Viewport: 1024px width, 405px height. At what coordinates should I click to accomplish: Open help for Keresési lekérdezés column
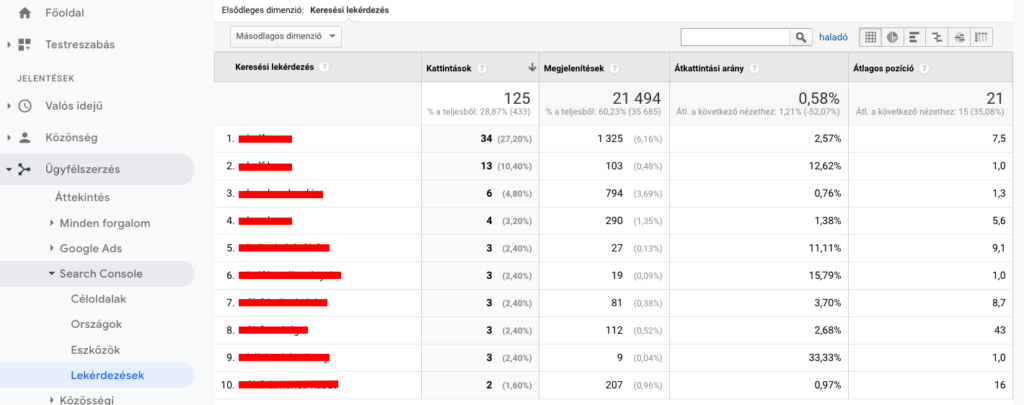(x=325, y=67)
